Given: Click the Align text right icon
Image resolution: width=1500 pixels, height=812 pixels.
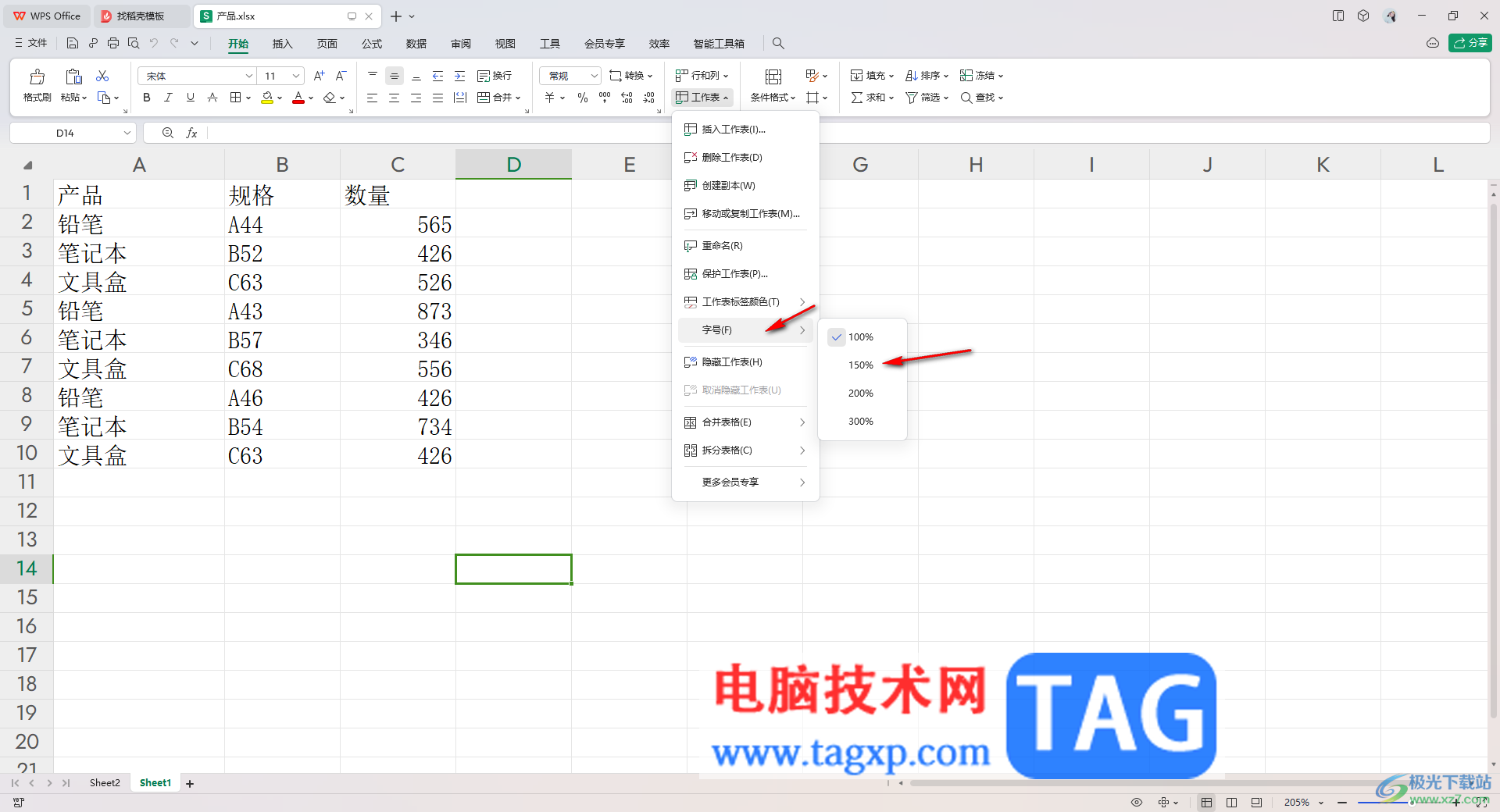Looking at the screenshot, I should [x=416, y=98].
